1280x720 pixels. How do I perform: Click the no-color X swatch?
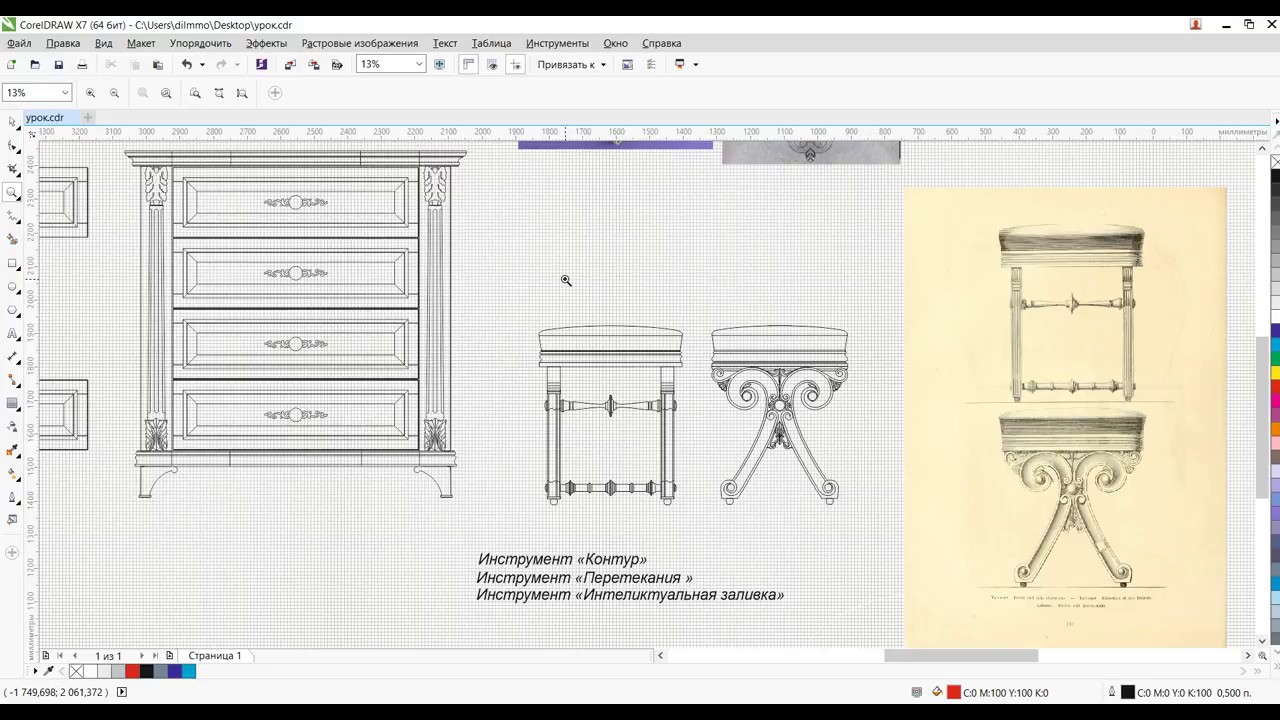[x=76, y=671]
